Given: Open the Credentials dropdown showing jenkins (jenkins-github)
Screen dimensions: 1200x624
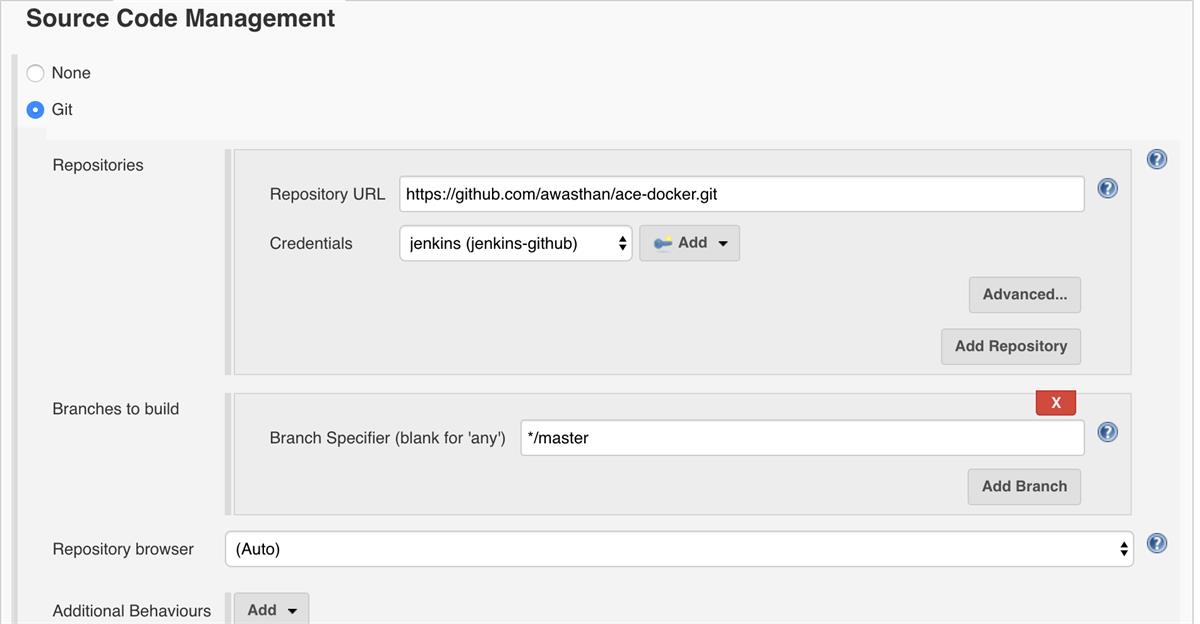Looking at the screenshot, I should pyautogui.click(x=515, y=242).
